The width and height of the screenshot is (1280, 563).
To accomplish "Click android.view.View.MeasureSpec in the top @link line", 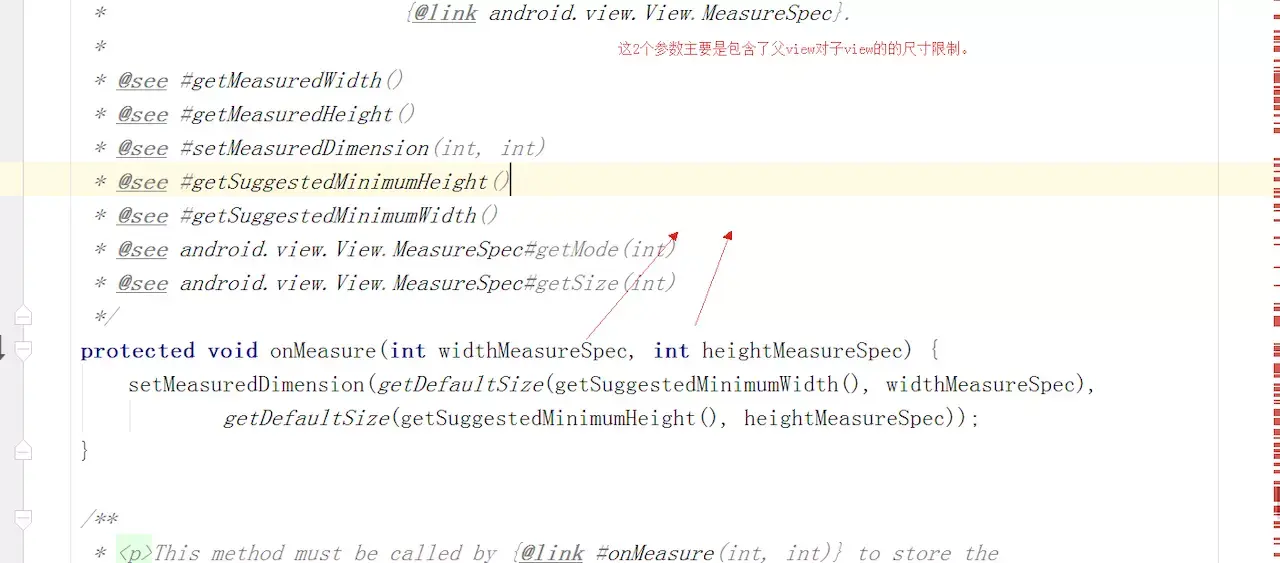I will 661,14.
